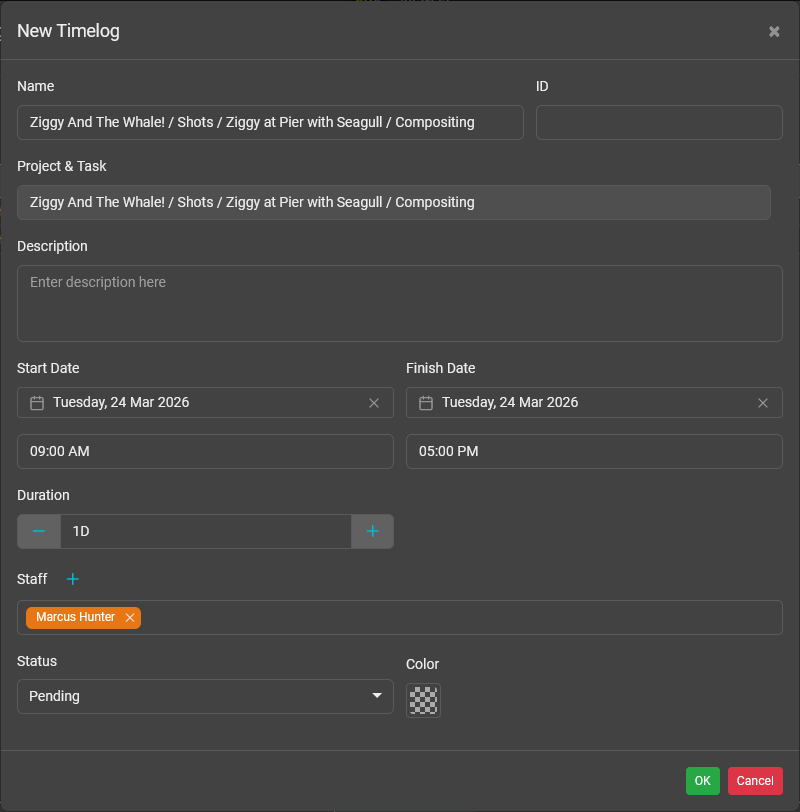Increase duration with plus button
The height and width of the screenshot is (812, 800).
click(372, 532)
